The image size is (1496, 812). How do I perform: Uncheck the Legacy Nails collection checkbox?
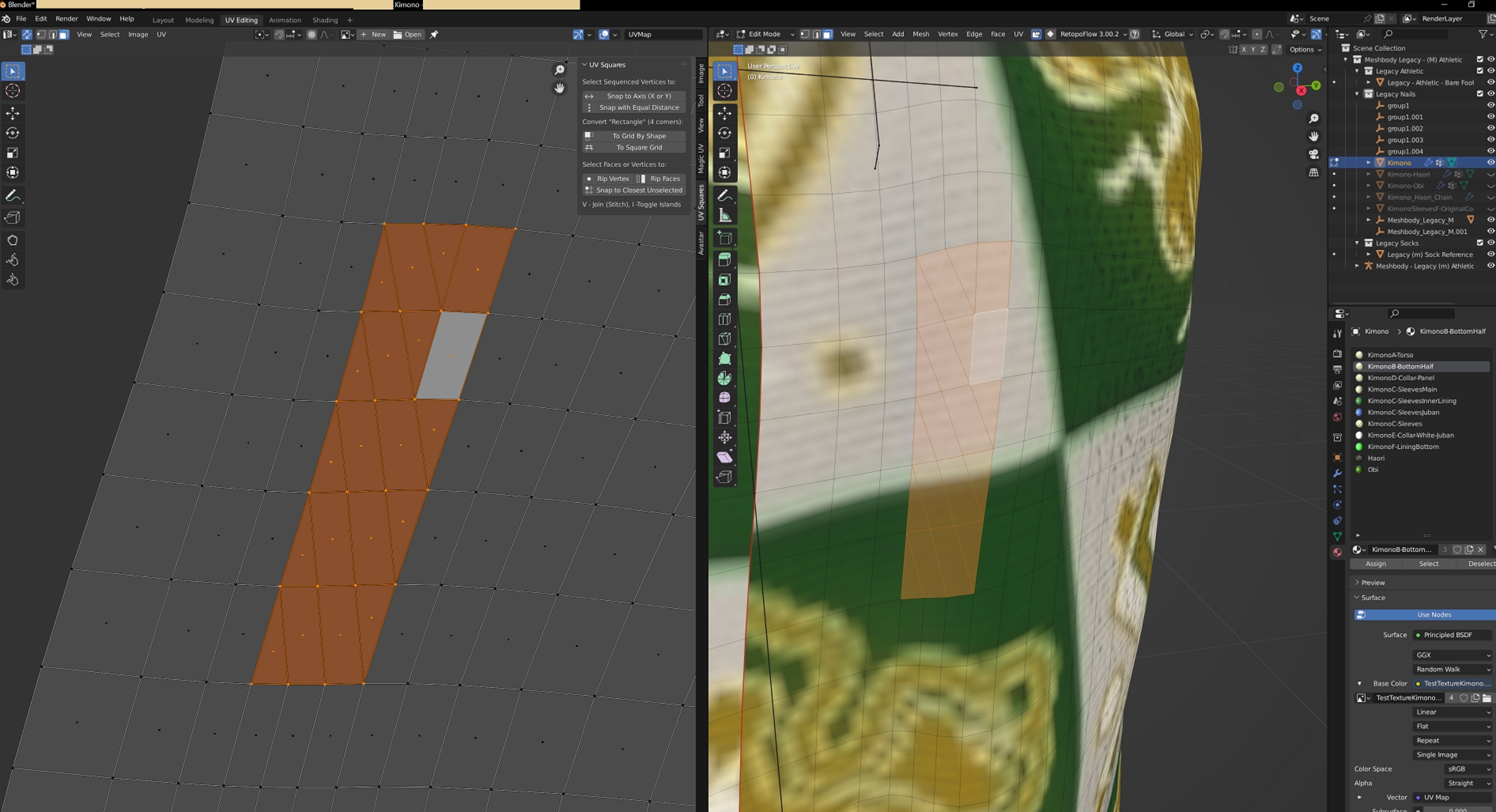[x=1479, y=94]
